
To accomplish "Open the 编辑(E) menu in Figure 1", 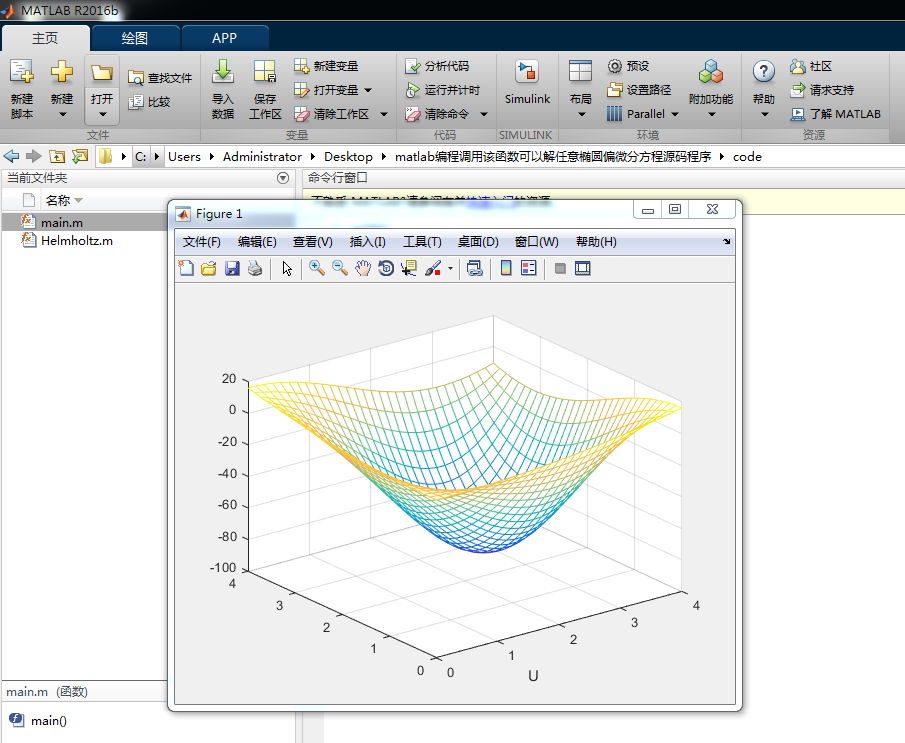I will (x=257, y=242).
